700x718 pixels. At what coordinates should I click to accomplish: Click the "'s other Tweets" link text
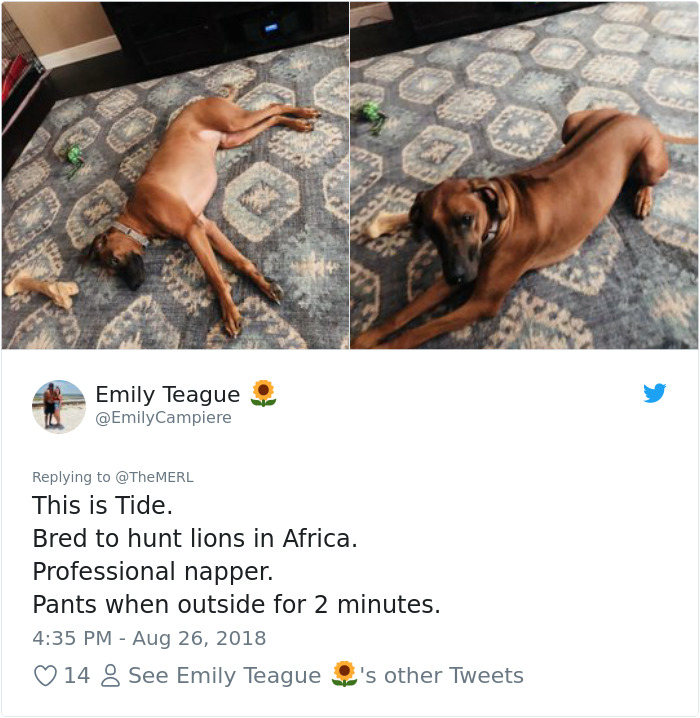tap(442, 676)
